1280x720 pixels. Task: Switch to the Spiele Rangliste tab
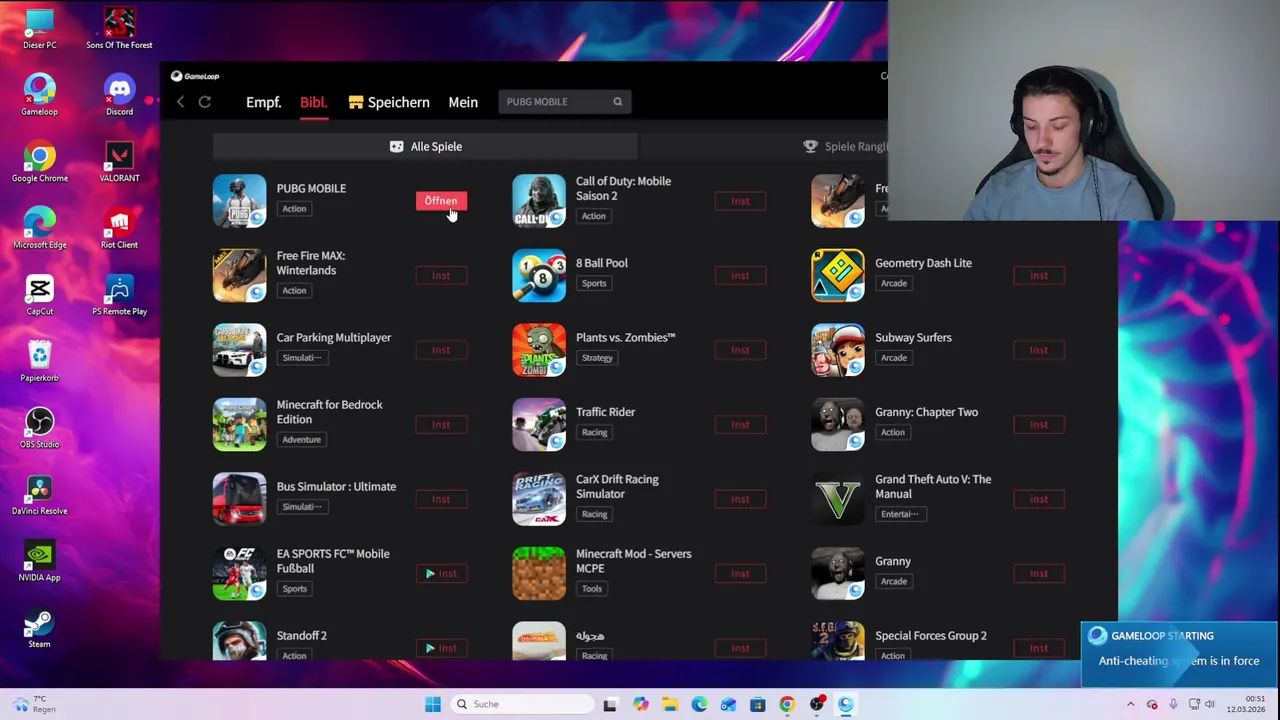(847, 147)
